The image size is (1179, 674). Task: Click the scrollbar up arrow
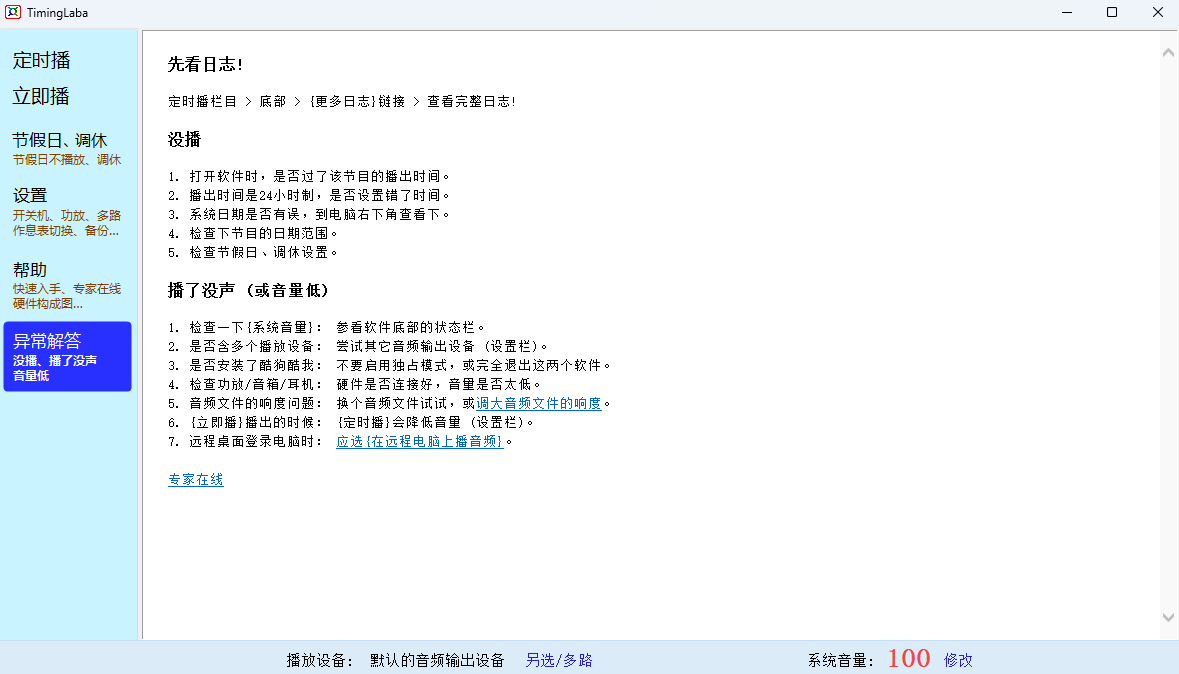point(1168,52)
